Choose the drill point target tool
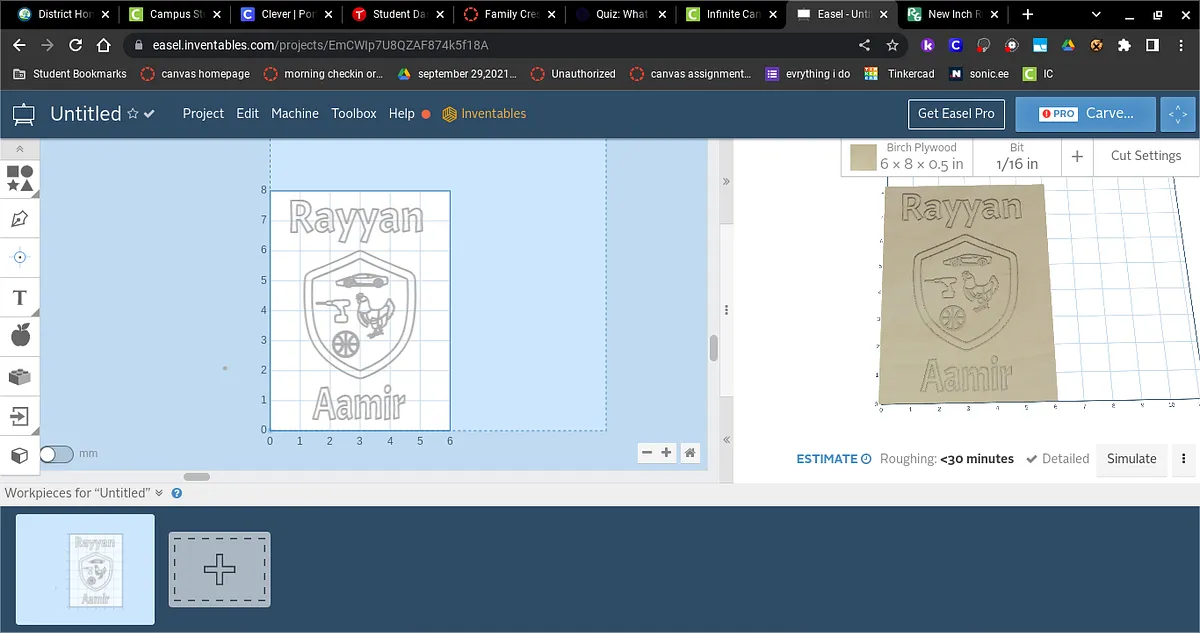 pyautogui.click(x=19, y=257)
